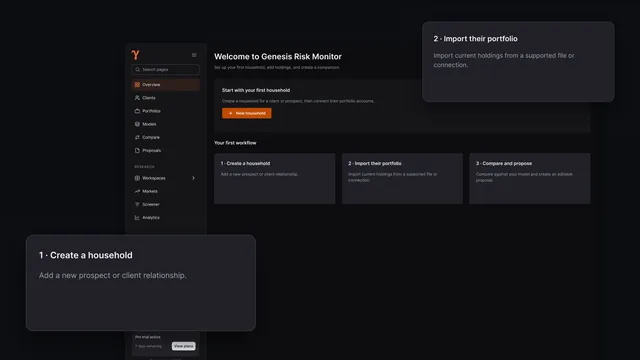Click 'Welcome to Genesis Risk Monitor' heading
Screen dimensions: 640x360
(x=278, y=57)
